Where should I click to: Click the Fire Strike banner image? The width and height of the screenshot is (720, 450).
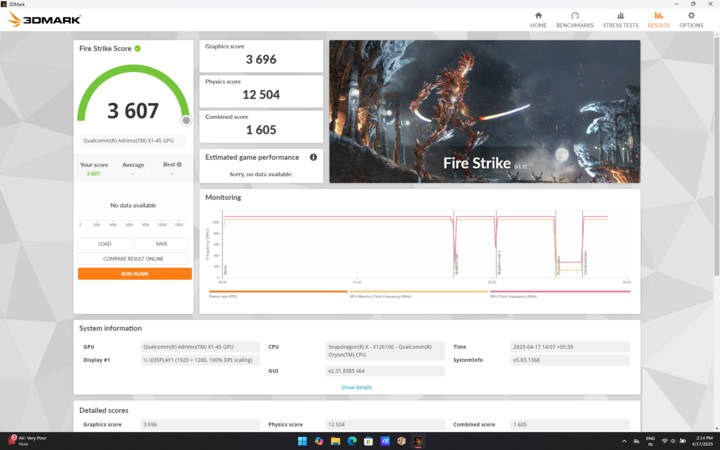pos(484,111)
